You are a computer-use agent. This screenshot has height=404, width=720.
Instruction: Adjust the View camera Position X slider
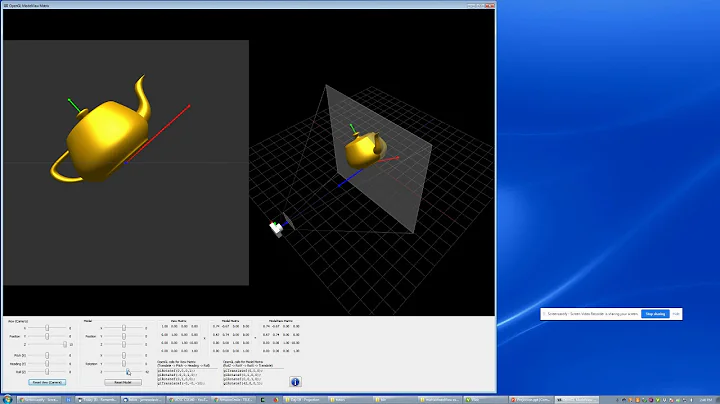[47, 328]
